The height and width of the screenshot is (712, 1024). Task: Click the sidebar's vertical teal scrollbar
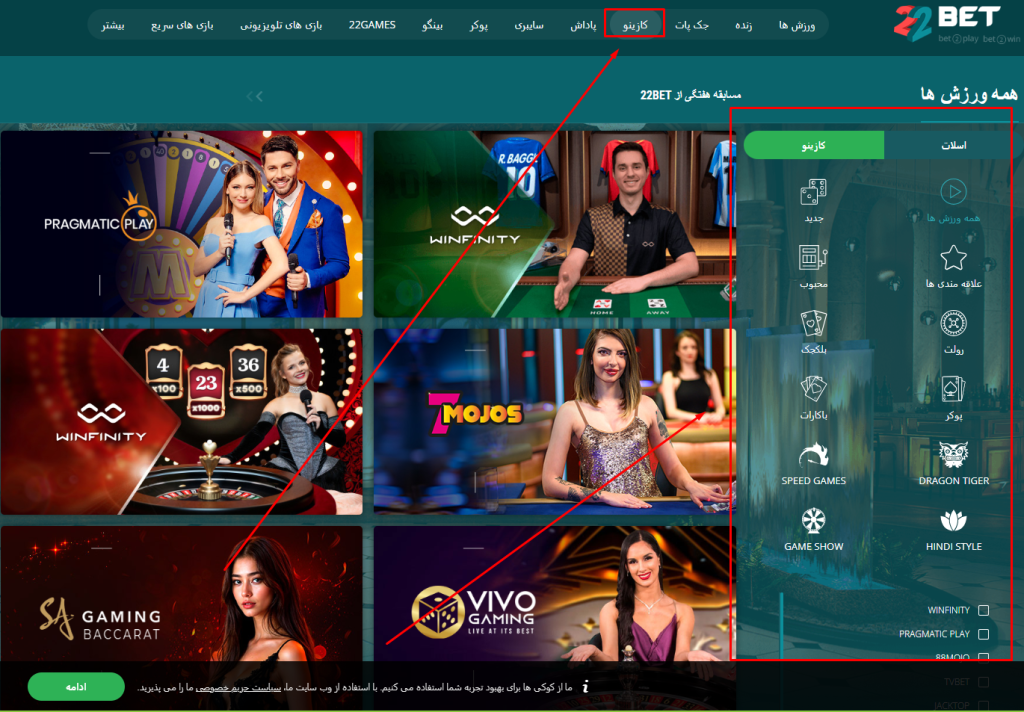coord(781,626)
